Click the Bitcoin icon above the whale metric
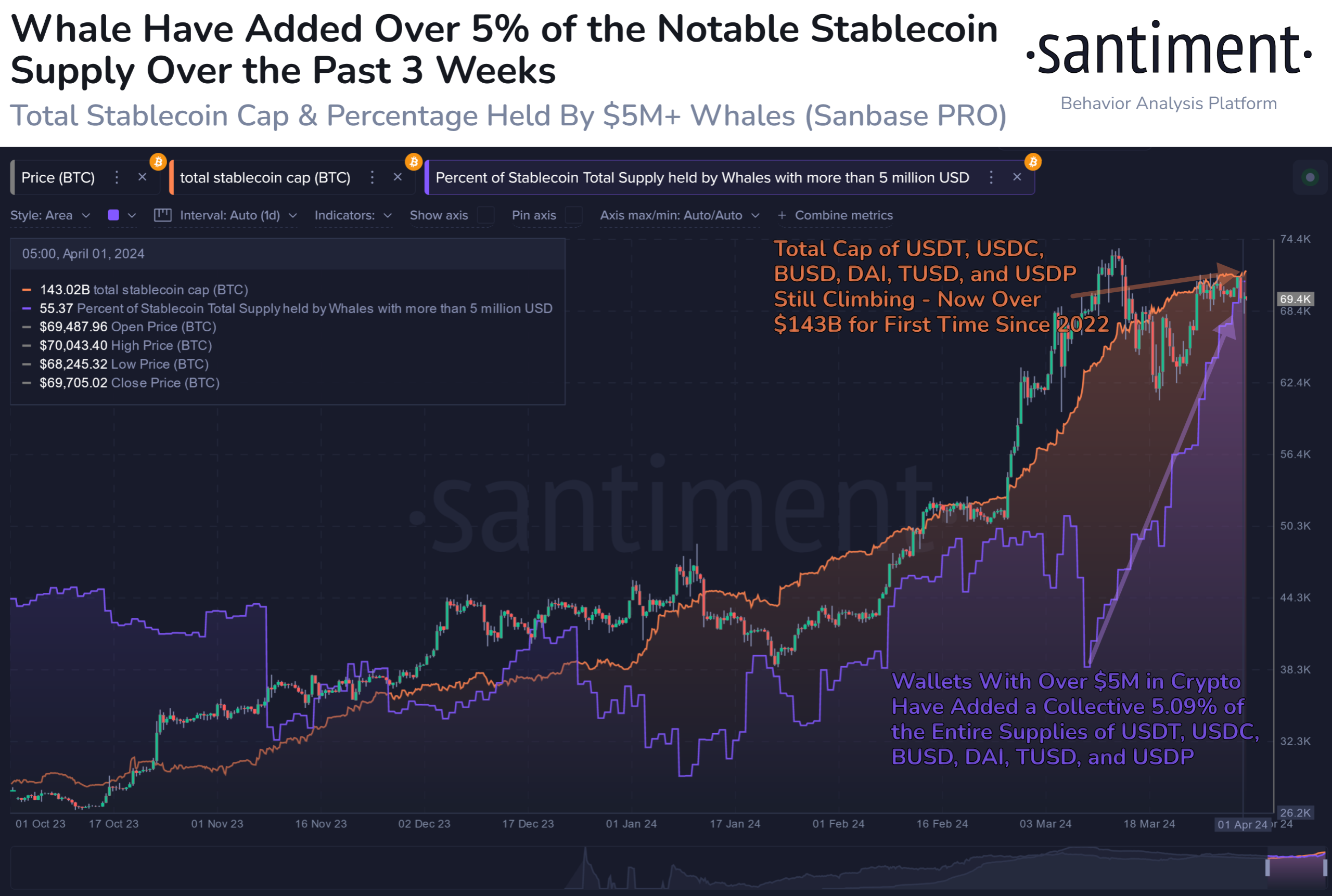The width and height of the screenshot is (1332, 896). [1032, 162]
